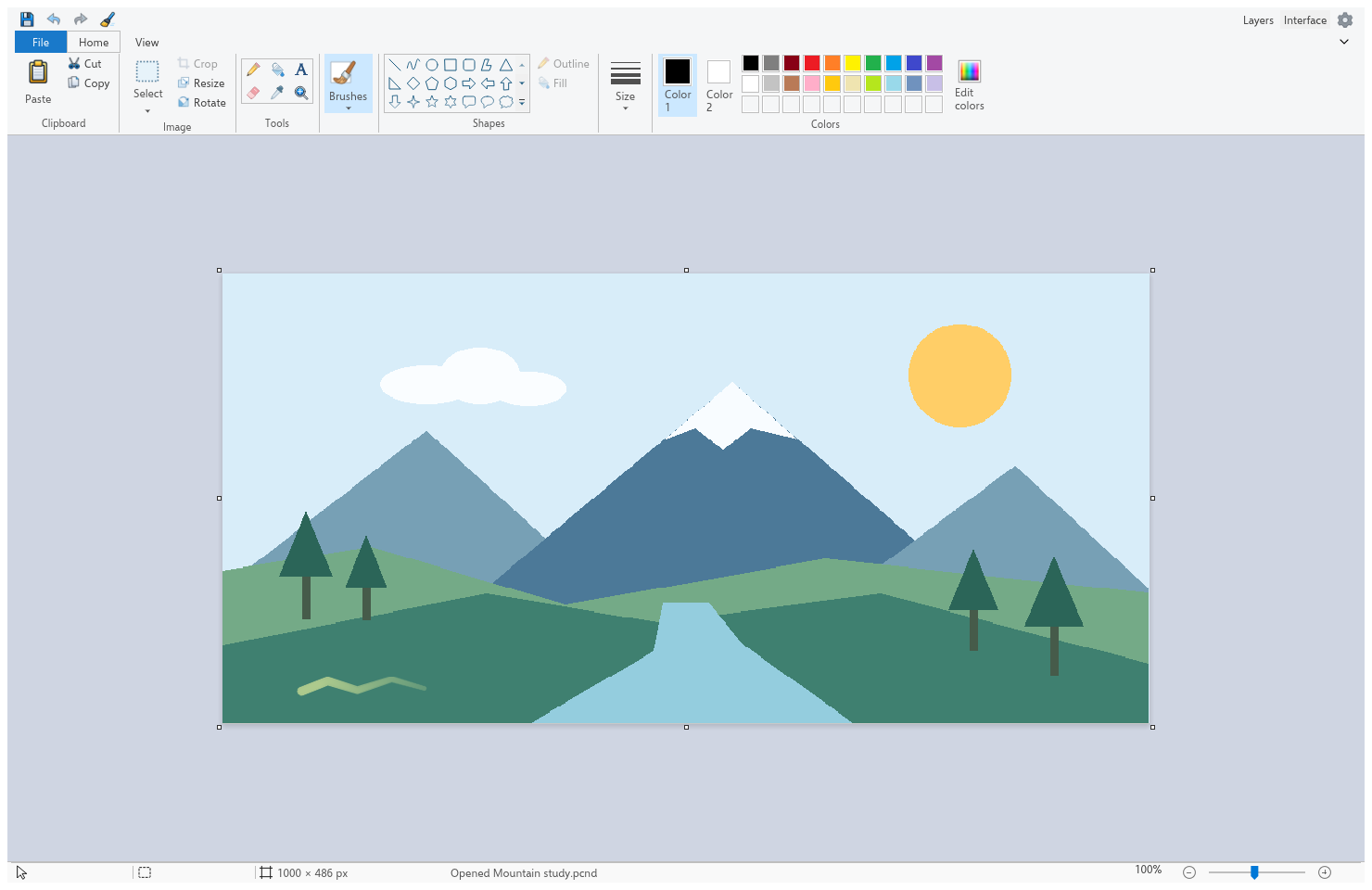Choose the Fill with color bucket tool
Image resolution: width=1372 pixels, height=890 pixels.
pos(277,70)
